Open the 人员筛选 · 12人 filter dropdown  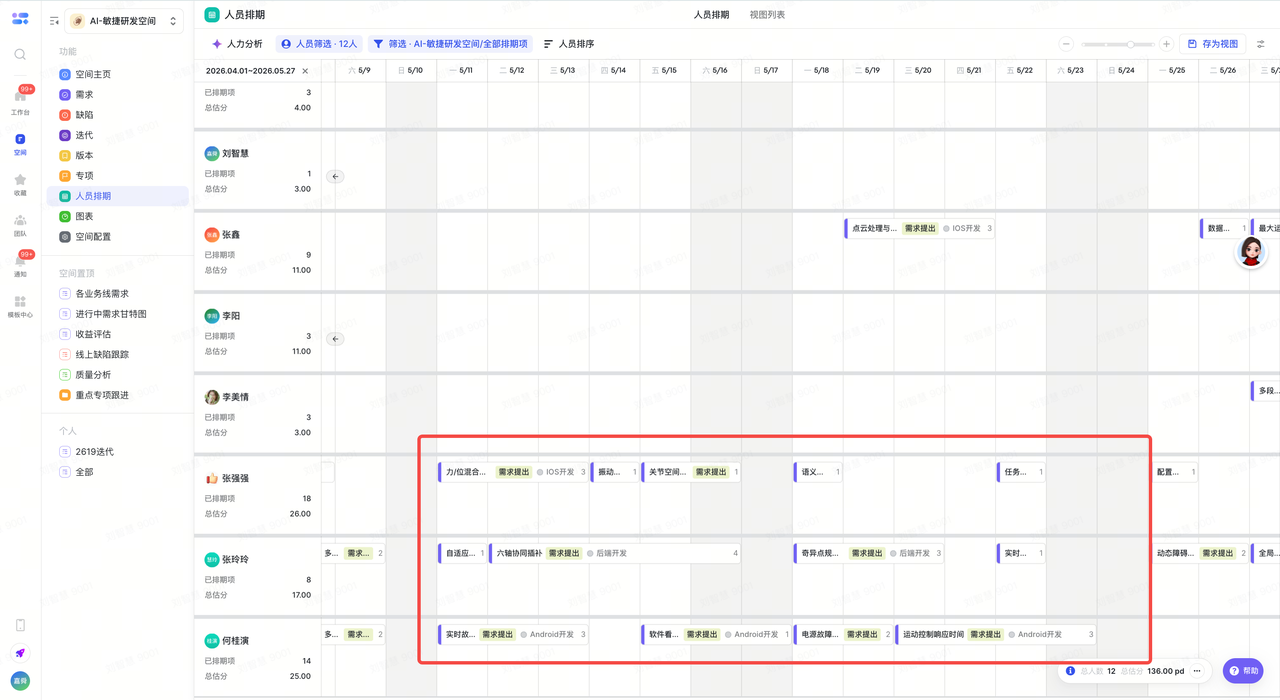319,44
